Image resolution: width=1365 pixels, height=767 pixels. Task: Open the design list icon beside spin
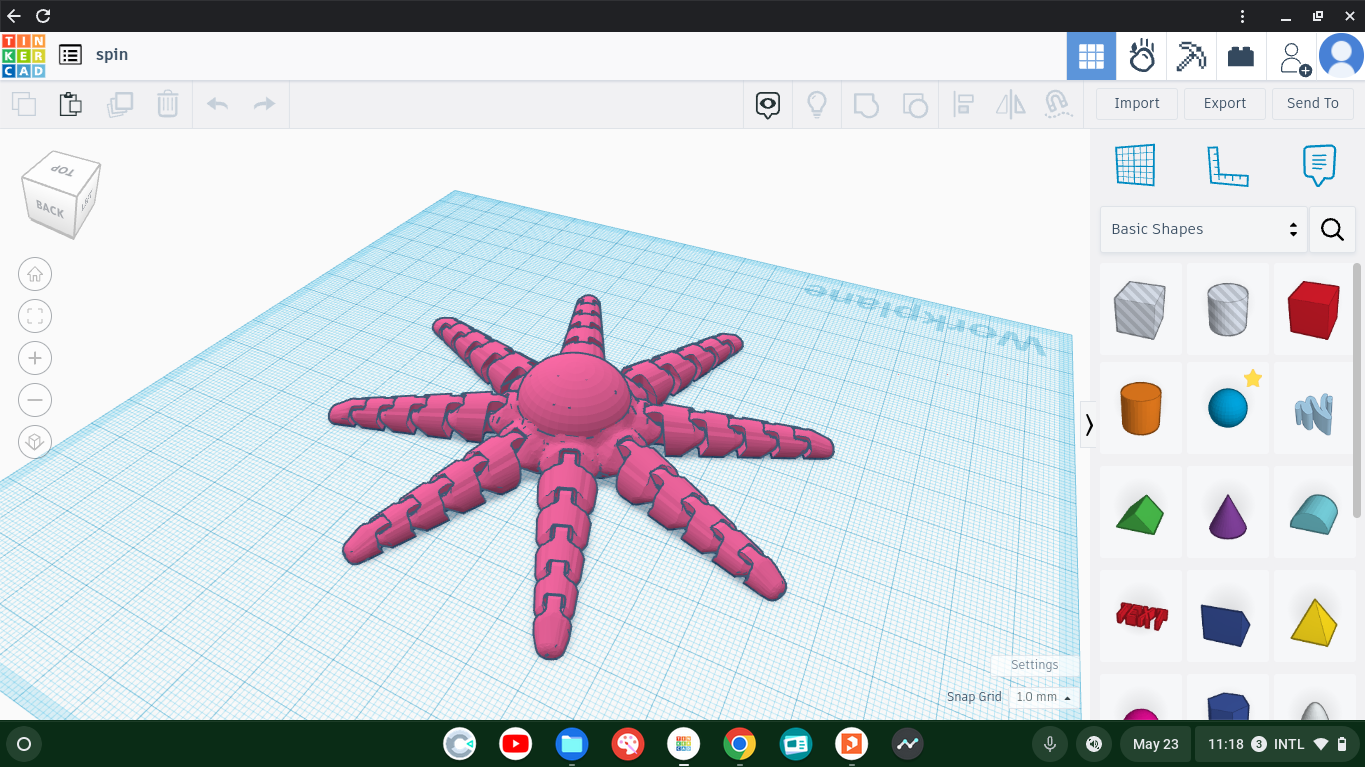pyautogui.click(x=70, y=55)
